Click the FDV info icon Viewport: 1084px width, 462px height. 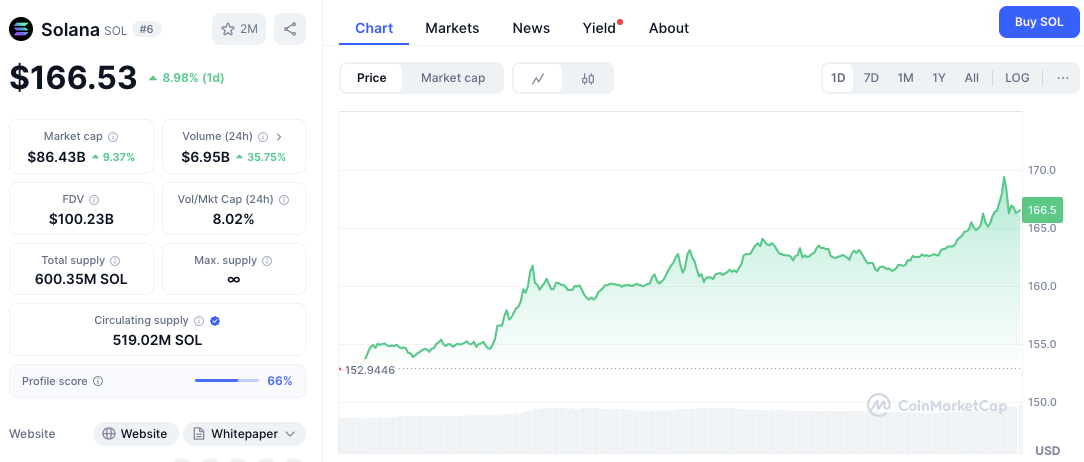(x=94, y=200)
